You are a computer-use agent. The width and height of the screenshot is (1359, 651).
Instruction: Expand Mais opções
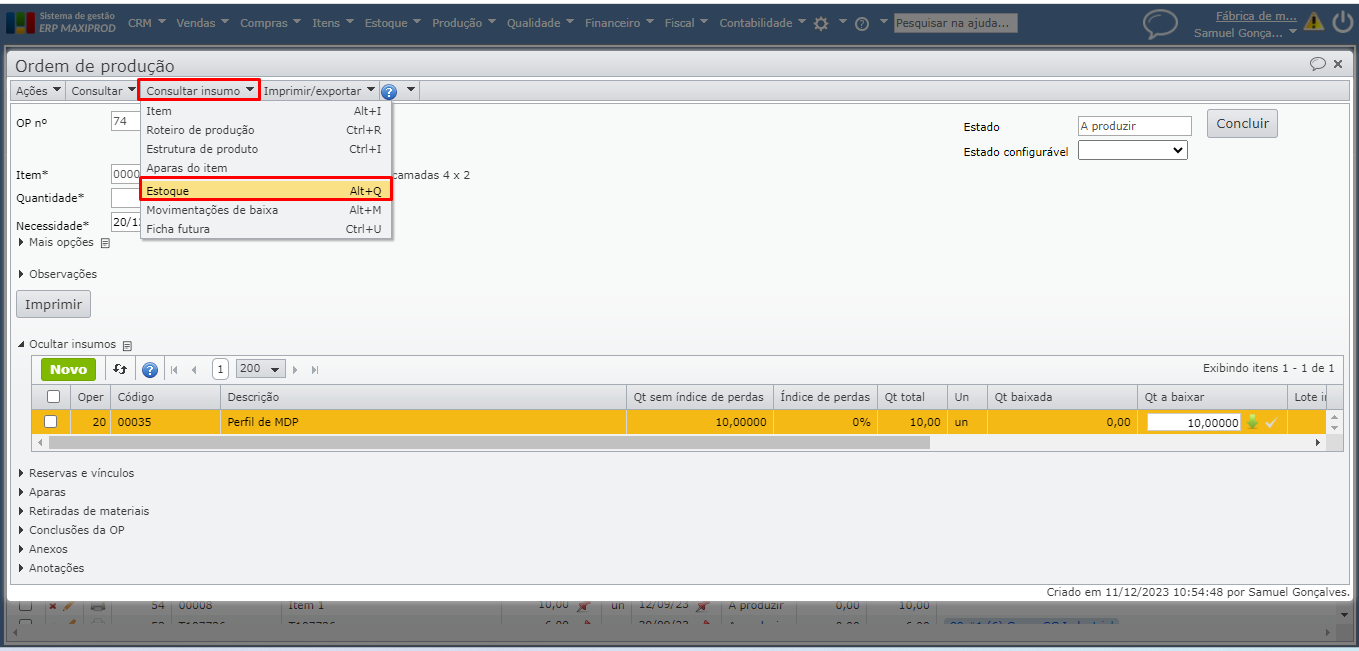[x=56, y=242]
